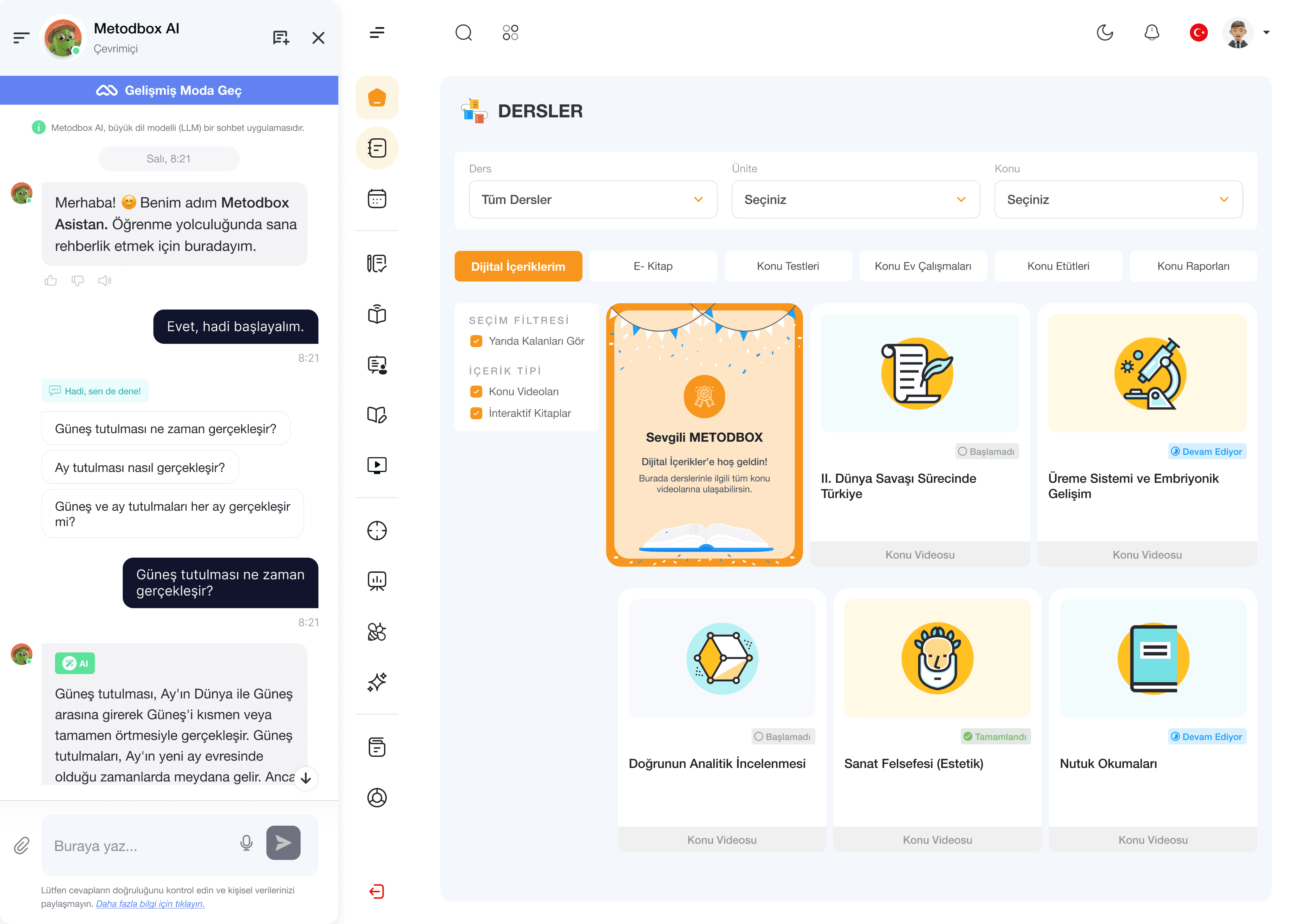Toggle İnteraktif Kitaplar checkbox
The height and width of the screenshot is (924, 1299).
click(x=476, y=413)
